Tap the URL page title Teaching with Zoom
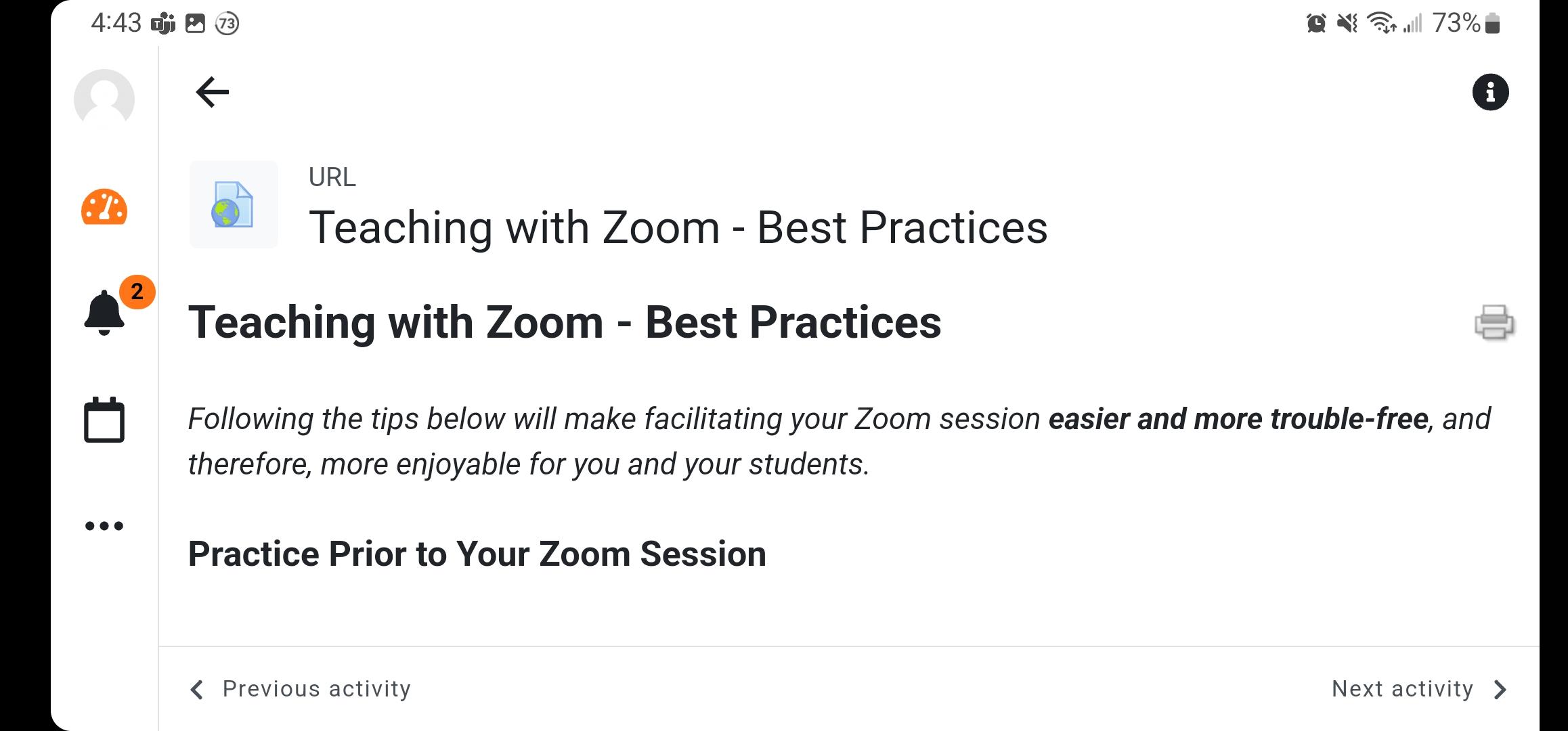 click(x=678, y=227)
